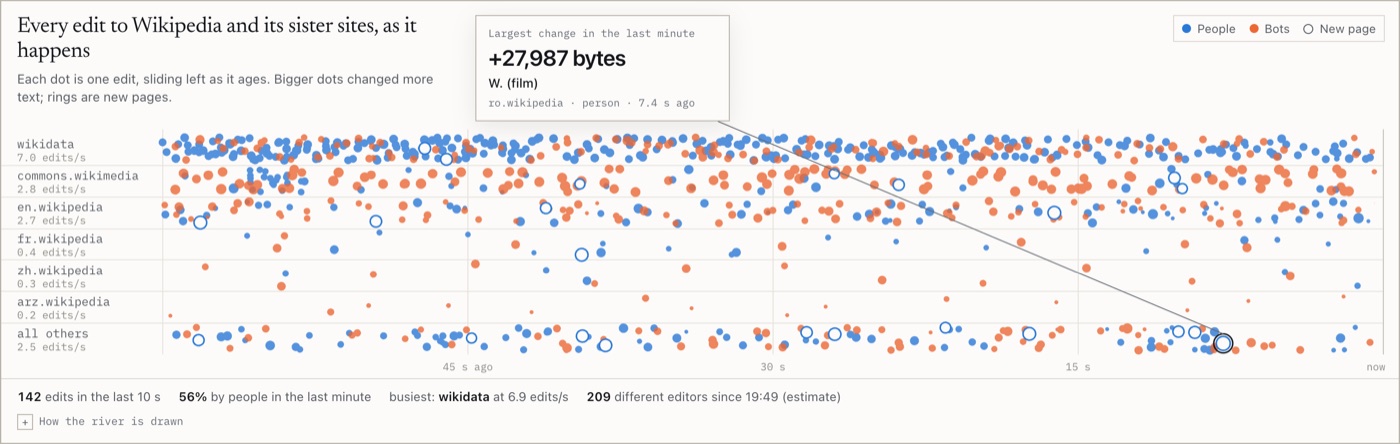This screenshot has height=444, width=1400.
Task: Toggle the Bots legend entry
Action: tap(1269, 29)
